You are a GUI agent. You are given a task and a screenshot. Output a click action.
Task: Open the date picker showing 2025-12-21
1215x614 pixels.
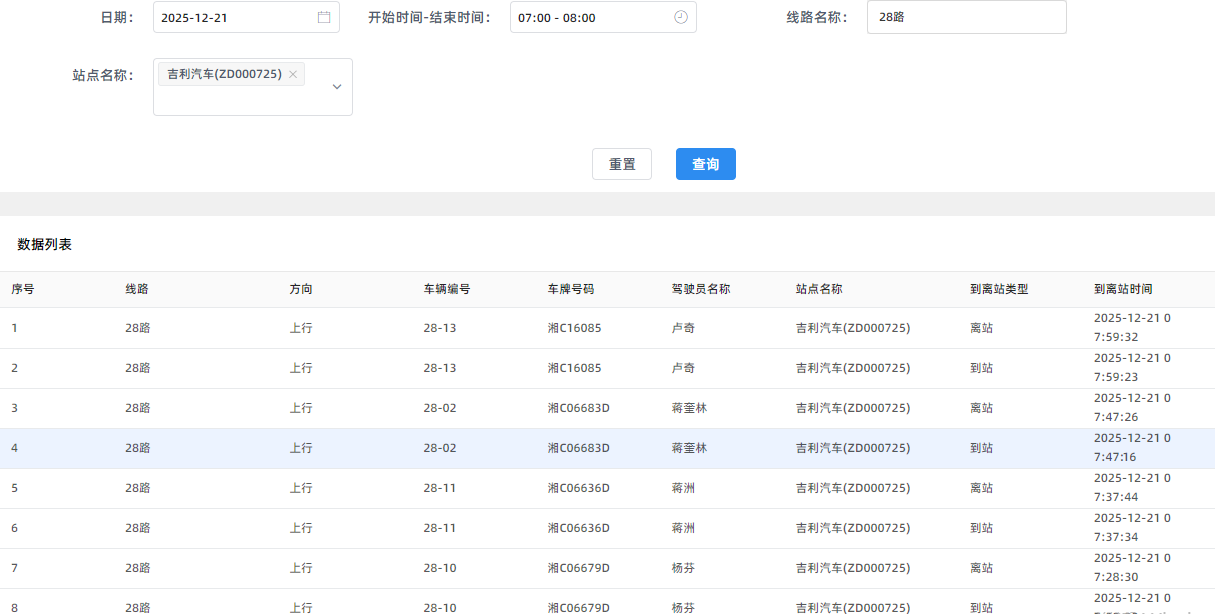[x=235, y=18]
